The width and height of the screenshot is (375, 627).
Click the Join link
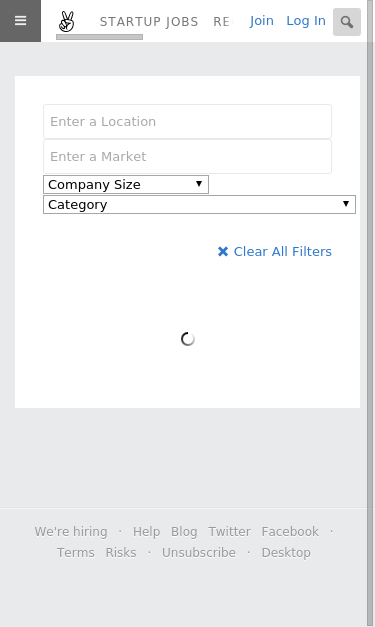[x=261, y=21]
